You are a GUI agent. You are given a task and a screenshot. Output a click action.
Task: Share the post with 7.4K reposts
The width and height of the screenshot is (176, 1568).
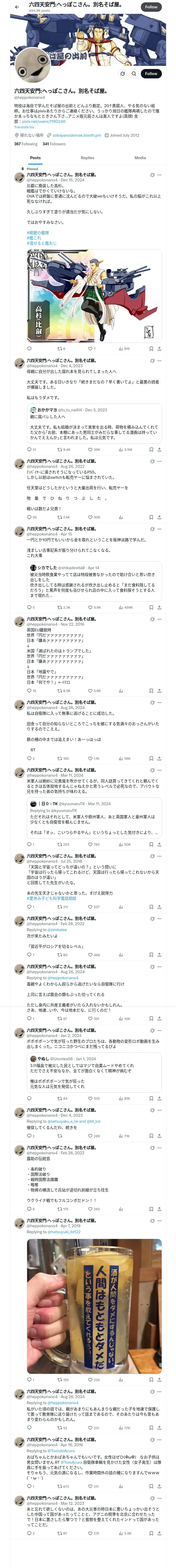tap(159, 517)
